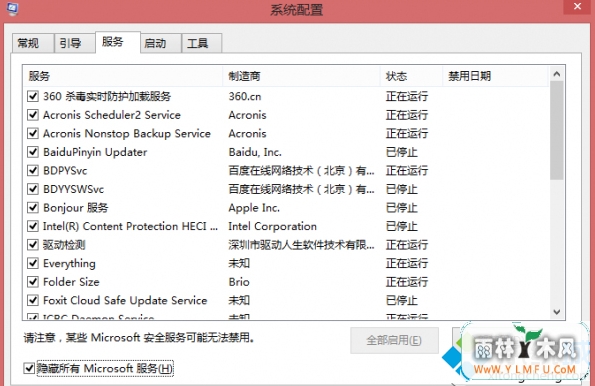This screenshot has width=595, height=386.
Task: Click 已停止 status of Intel(R) Content row
Action: pyautogui.click(x=401, y=227)
